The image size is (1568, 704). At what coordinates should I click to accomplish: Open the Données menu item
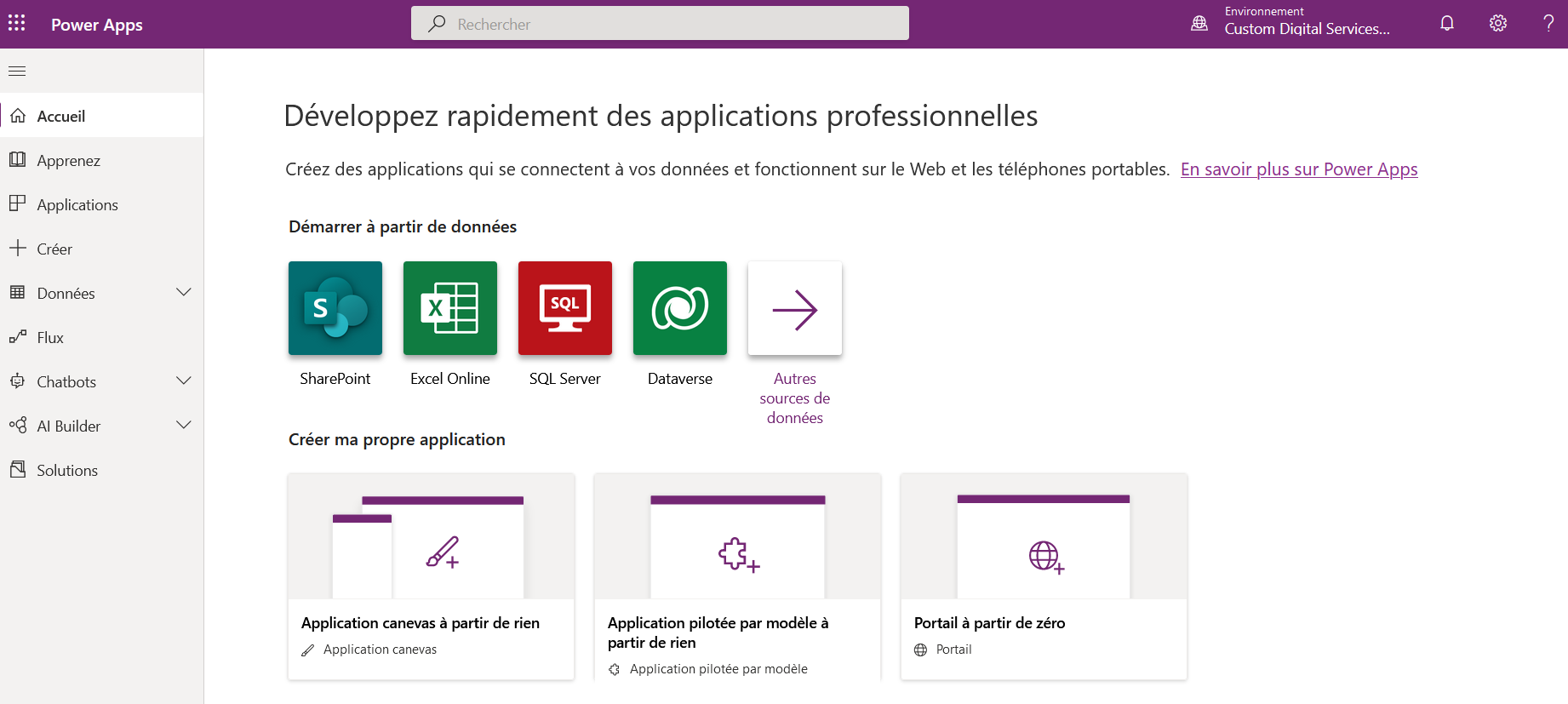click(102, 292)
